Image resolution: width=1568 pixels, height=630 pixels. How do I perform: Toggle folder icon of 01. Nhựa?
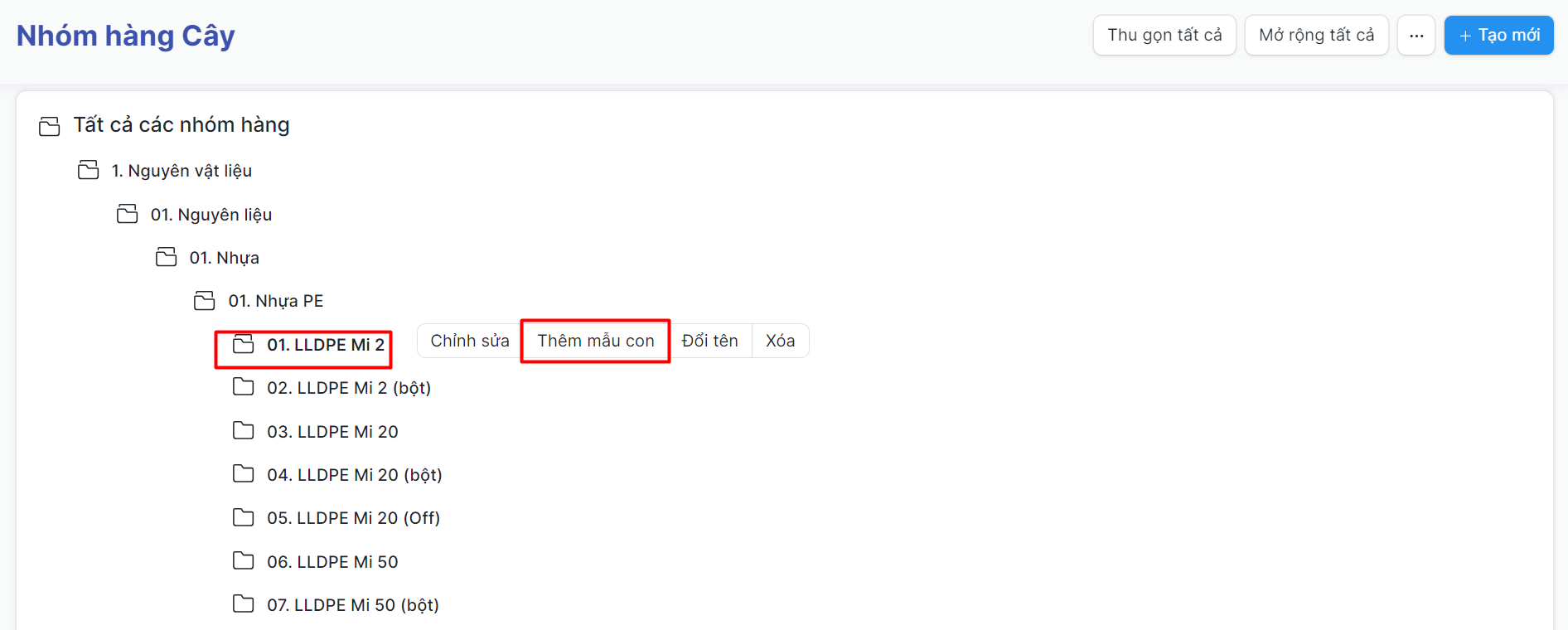point(166,257)
